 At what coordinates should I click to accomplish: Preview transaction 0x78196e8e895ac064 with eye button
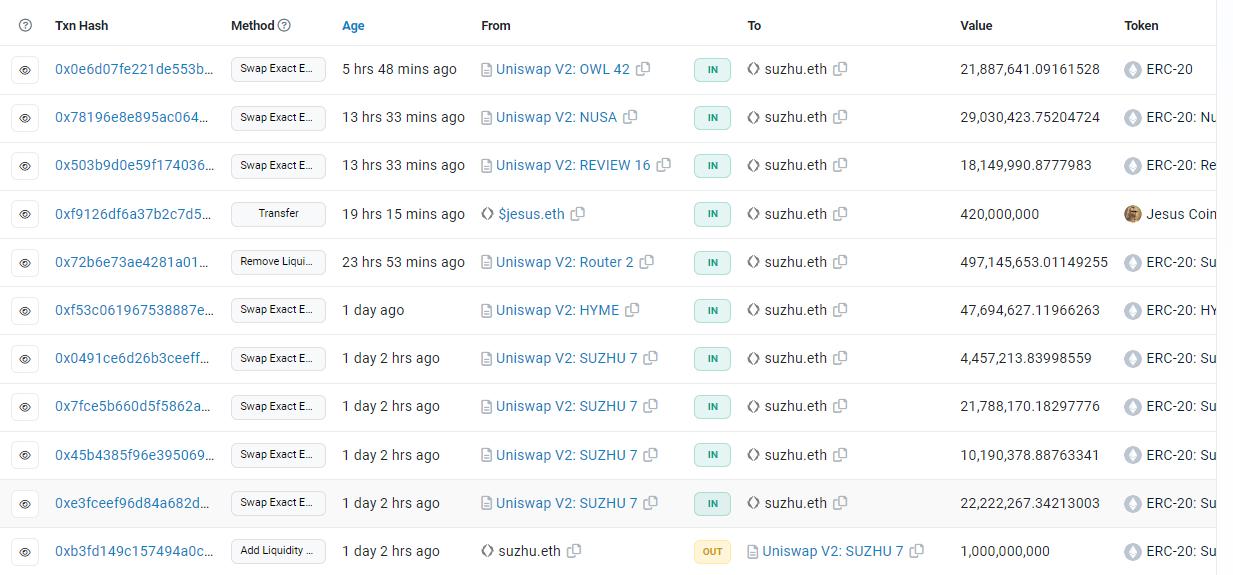(x=25, y=117)
